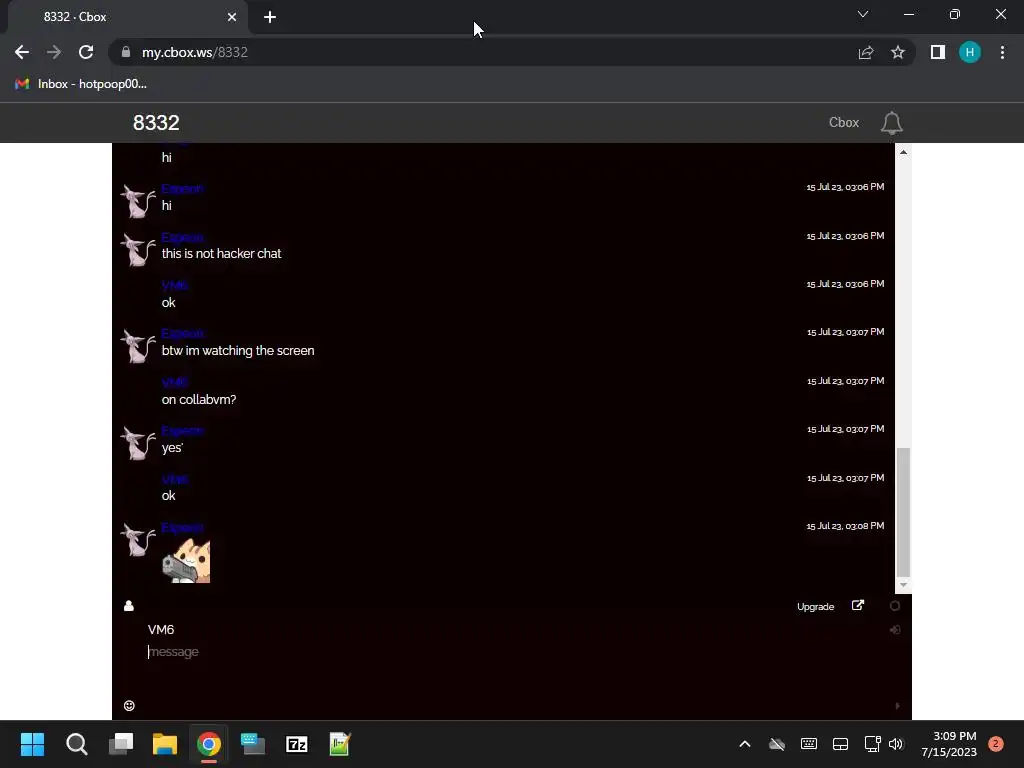View site information lock icon
Image resolution: width=1024 pixels, height=768 pixels.
126,52
